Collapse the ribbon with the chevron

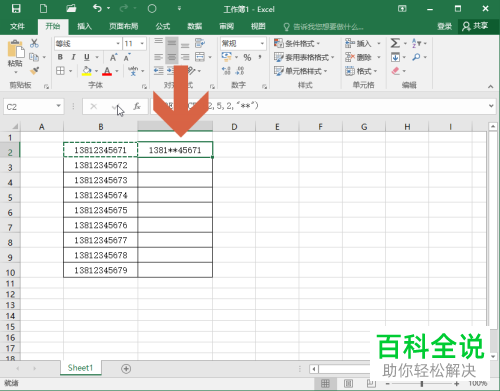(490, 86)
